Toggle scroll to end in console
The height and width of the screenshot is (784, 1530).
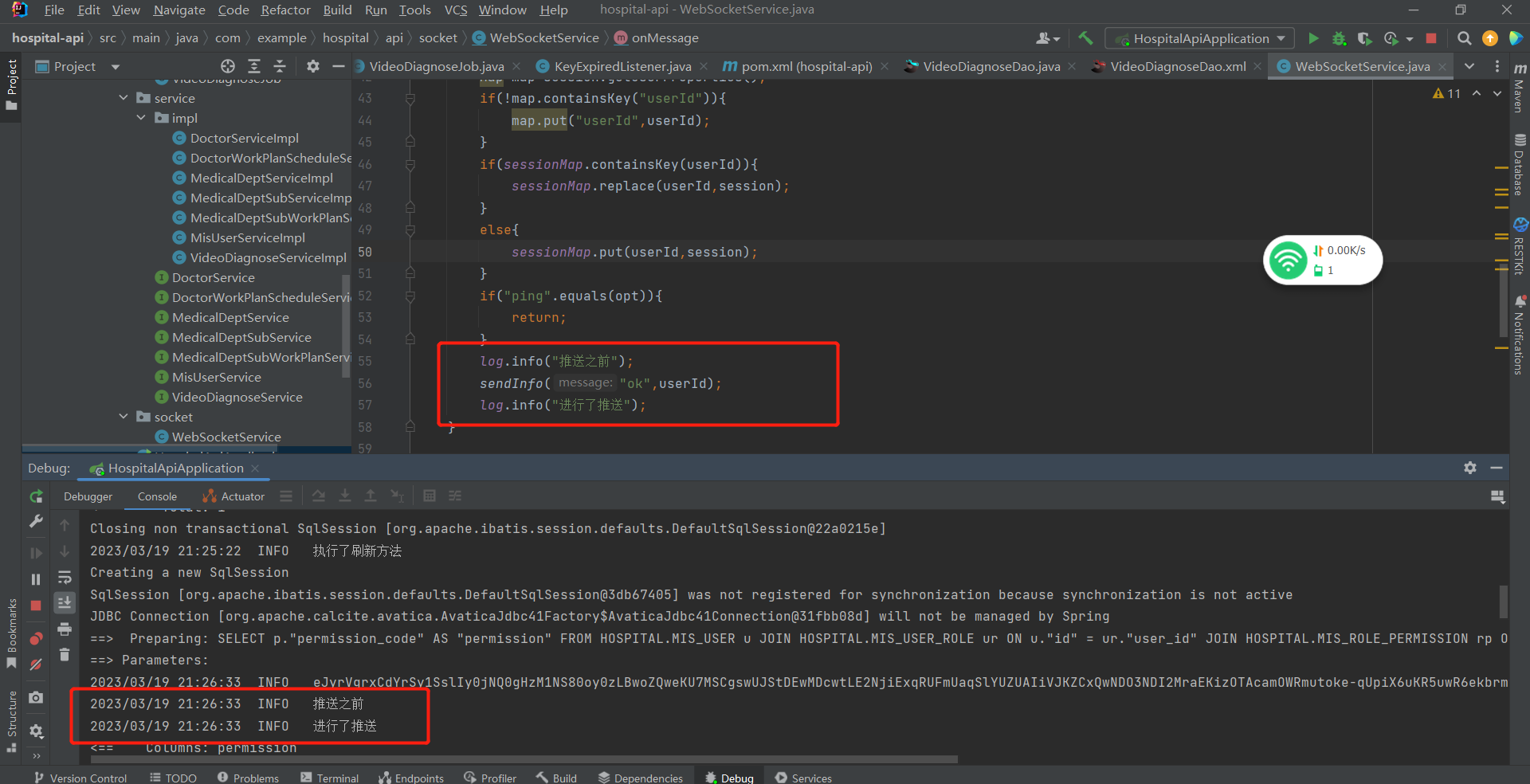65,602
